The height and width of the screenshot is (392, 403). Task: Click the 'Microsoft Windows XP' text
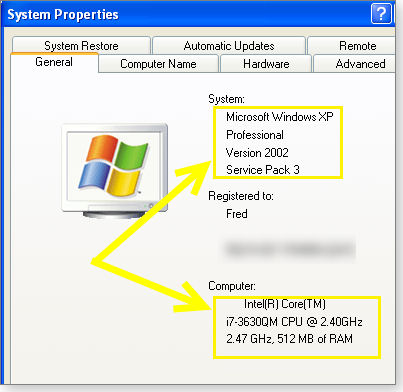click(x=279, y=117)
